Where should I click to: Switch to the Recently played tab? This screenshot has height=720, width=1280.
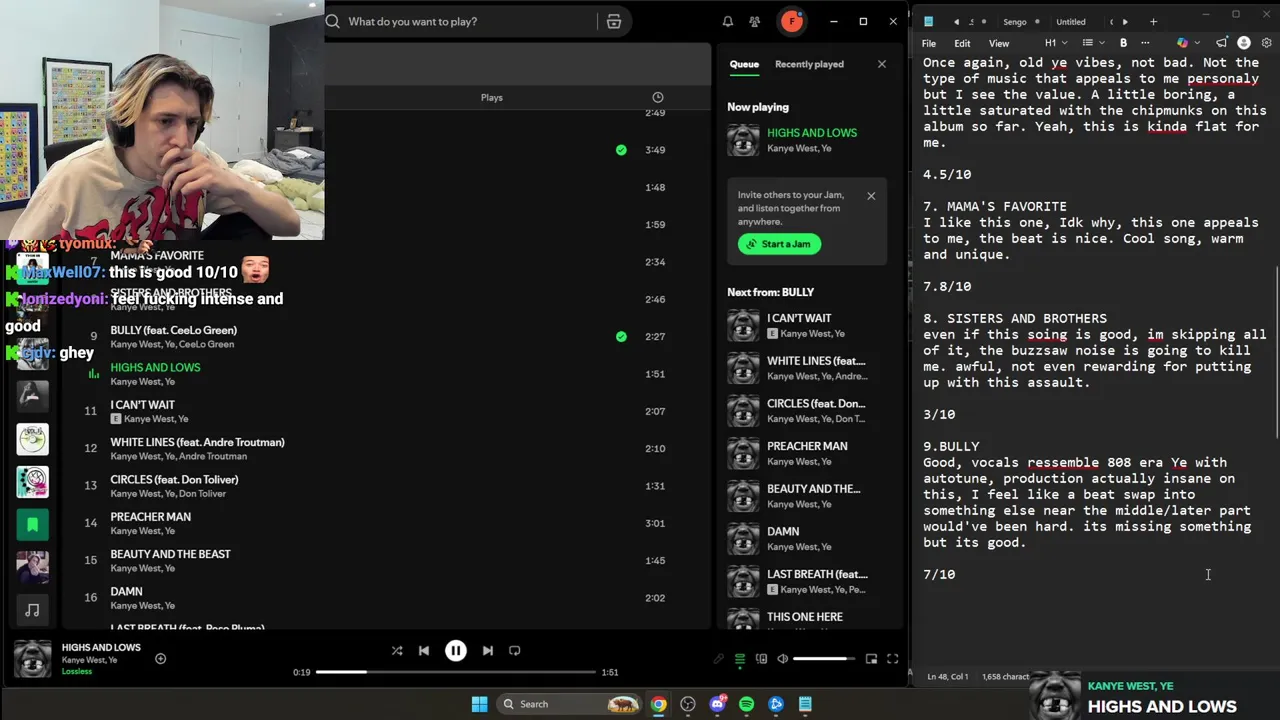pos(809,64)
